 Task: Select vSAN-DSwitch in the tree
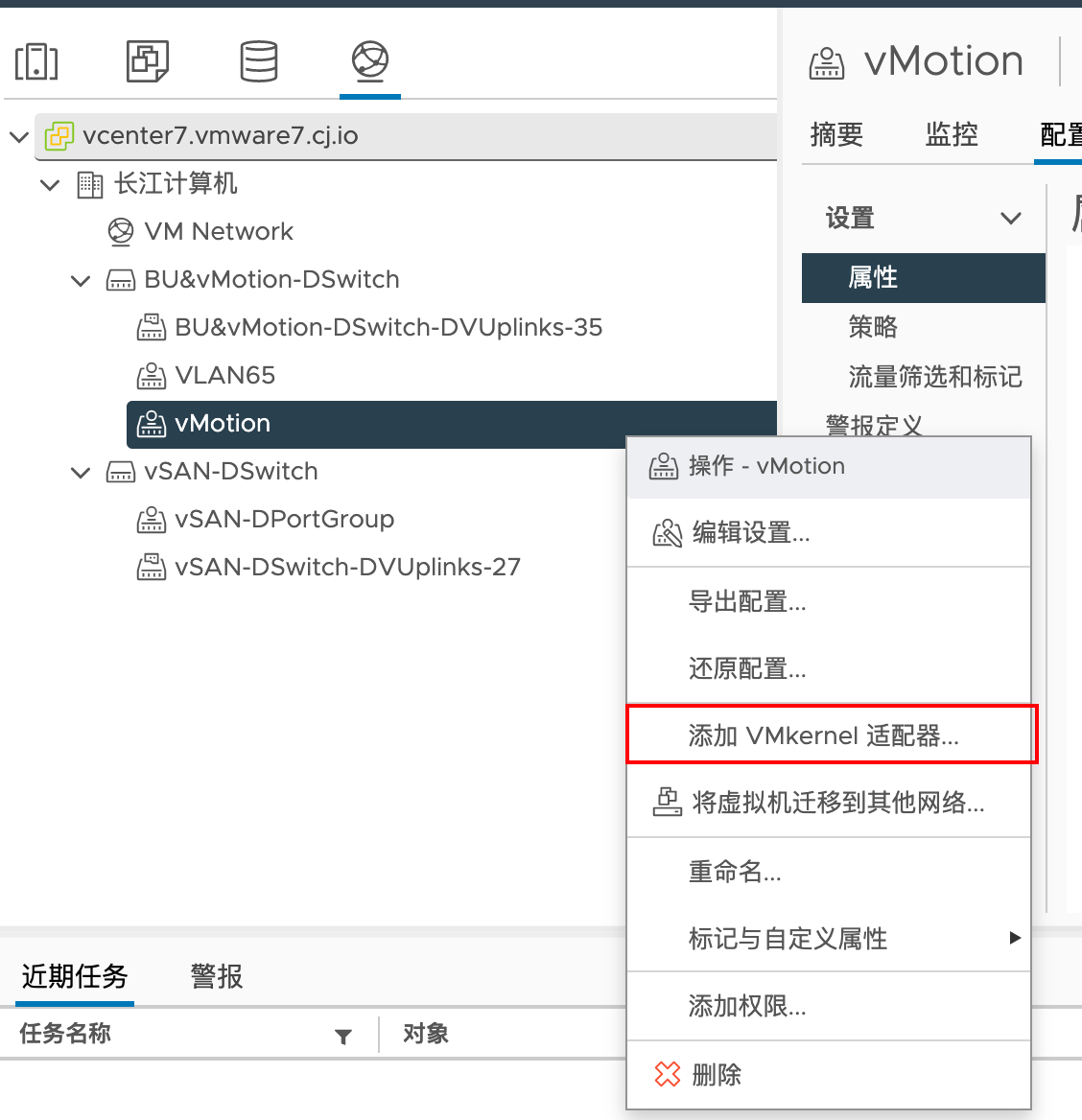[231, 472]
